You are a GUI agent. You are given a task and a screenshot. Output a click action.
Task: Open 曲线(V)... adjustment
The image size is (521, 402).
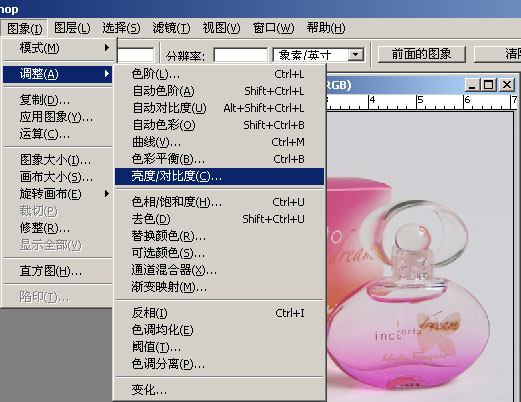click(219, 142)
